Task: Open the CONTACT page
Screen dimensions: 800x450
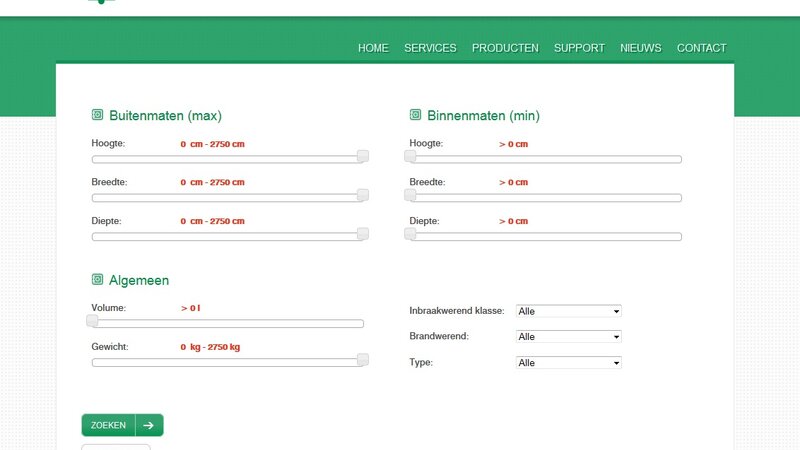Action: click(x=701, y=48)
